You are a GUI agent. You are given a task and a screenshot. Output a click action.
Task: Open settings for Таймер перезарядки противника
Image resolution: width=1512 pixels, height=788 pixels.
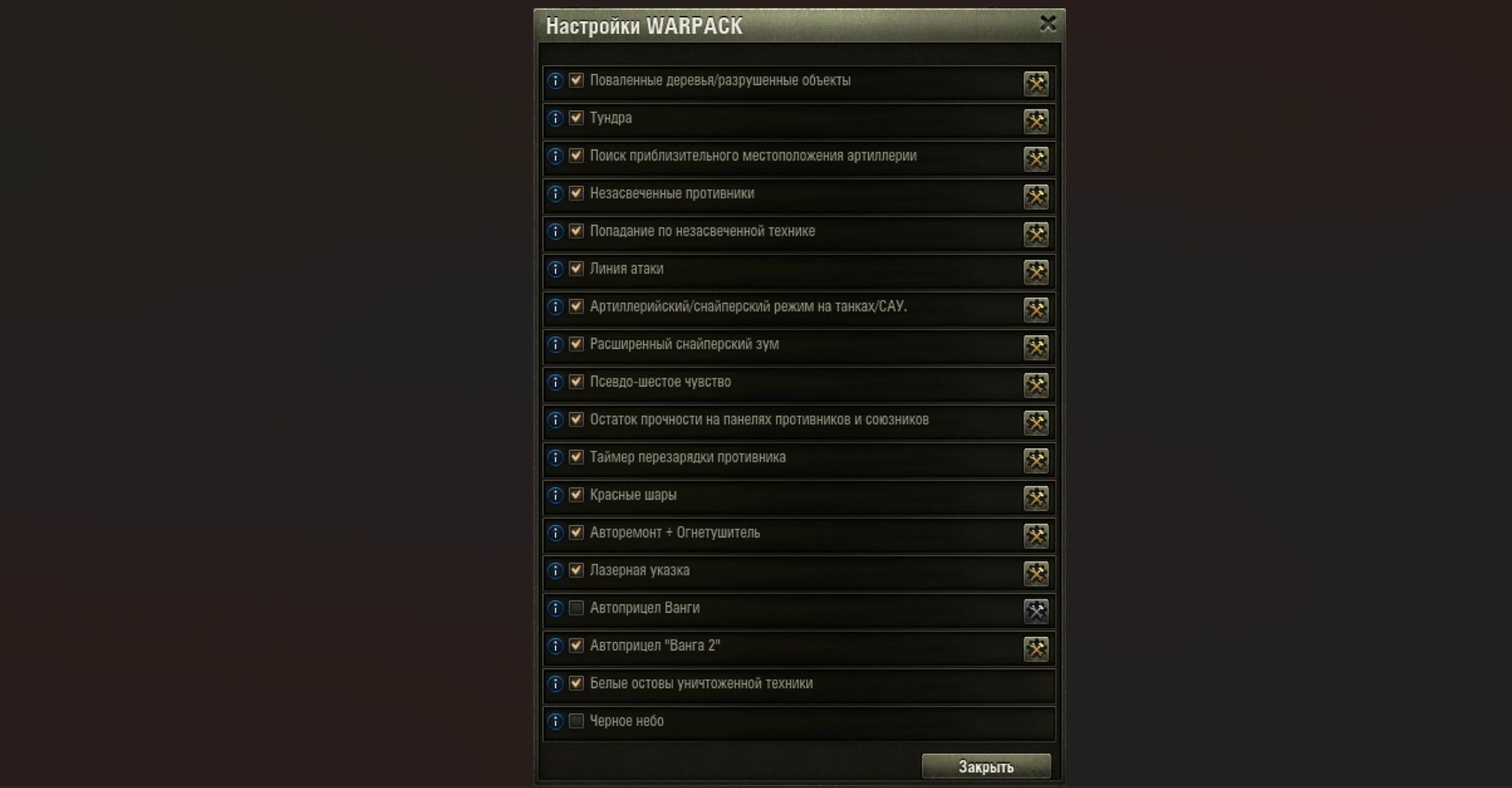[x=1036, y=460]
